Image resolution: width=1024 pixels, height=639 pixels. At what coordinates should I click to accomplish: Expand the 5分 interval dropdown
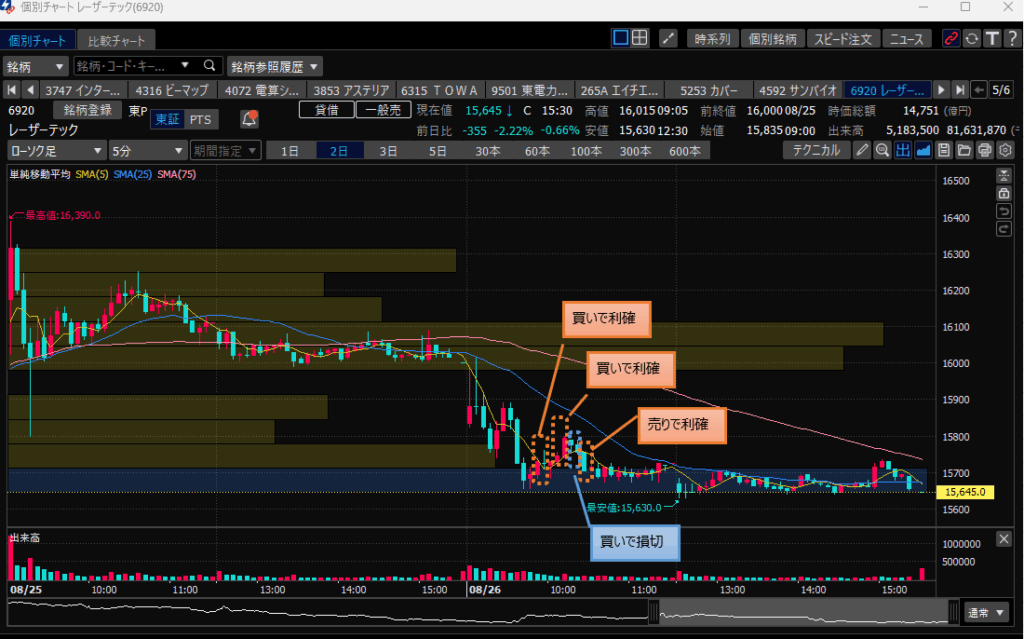(147, 151)
